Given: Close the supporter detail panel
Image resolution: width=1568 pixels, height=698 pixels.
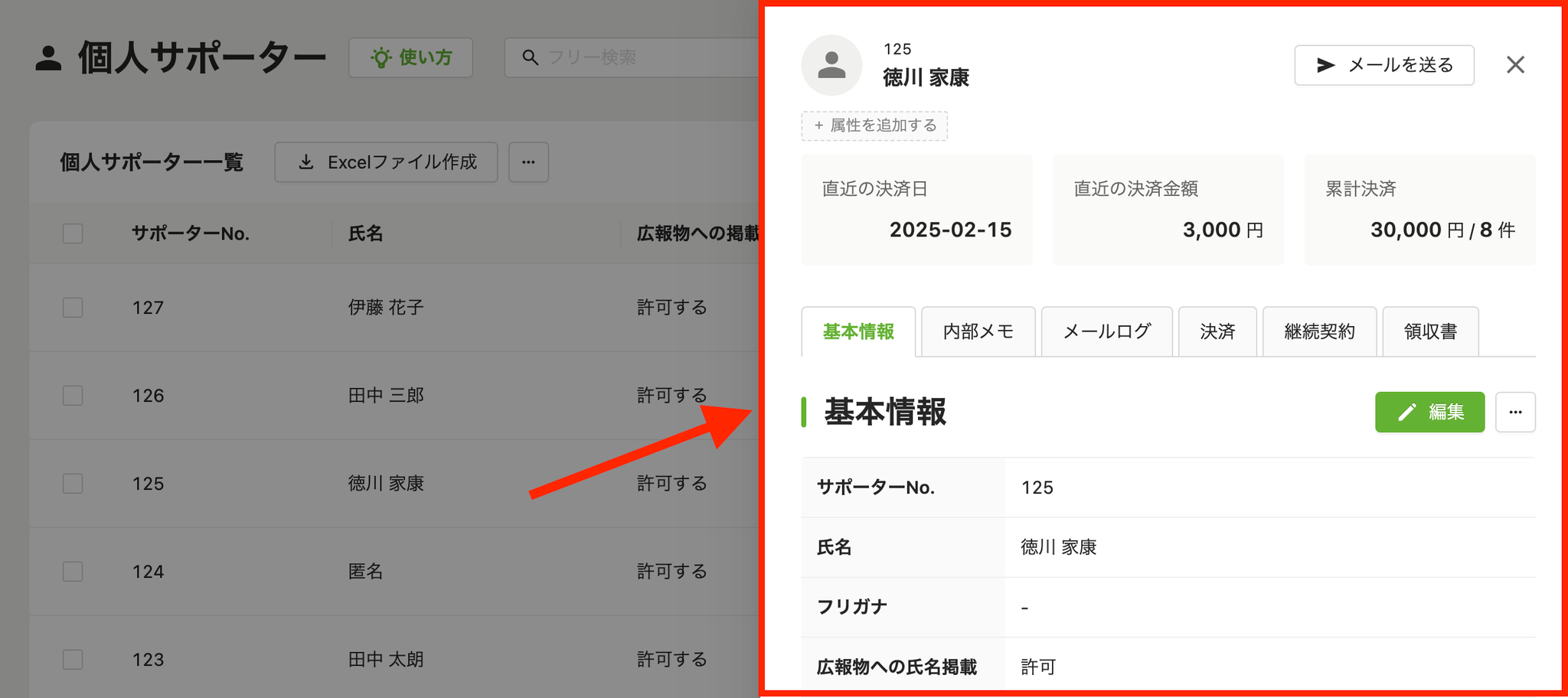Looking at the screenshot, I should click(1515, 65).
